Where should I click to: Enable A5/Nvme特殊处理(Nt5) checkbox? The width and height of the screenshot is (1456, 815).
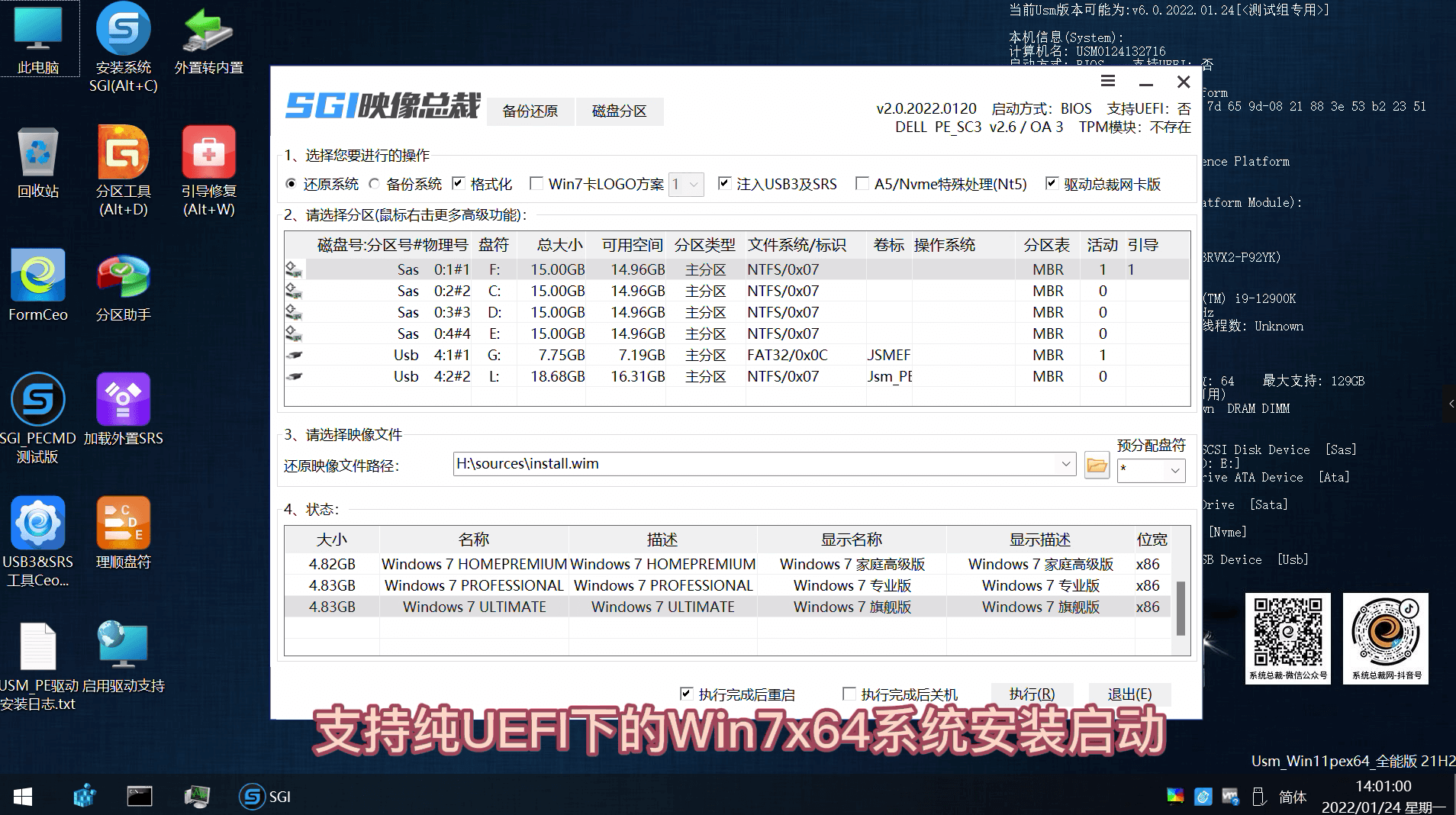click(862, 184)
